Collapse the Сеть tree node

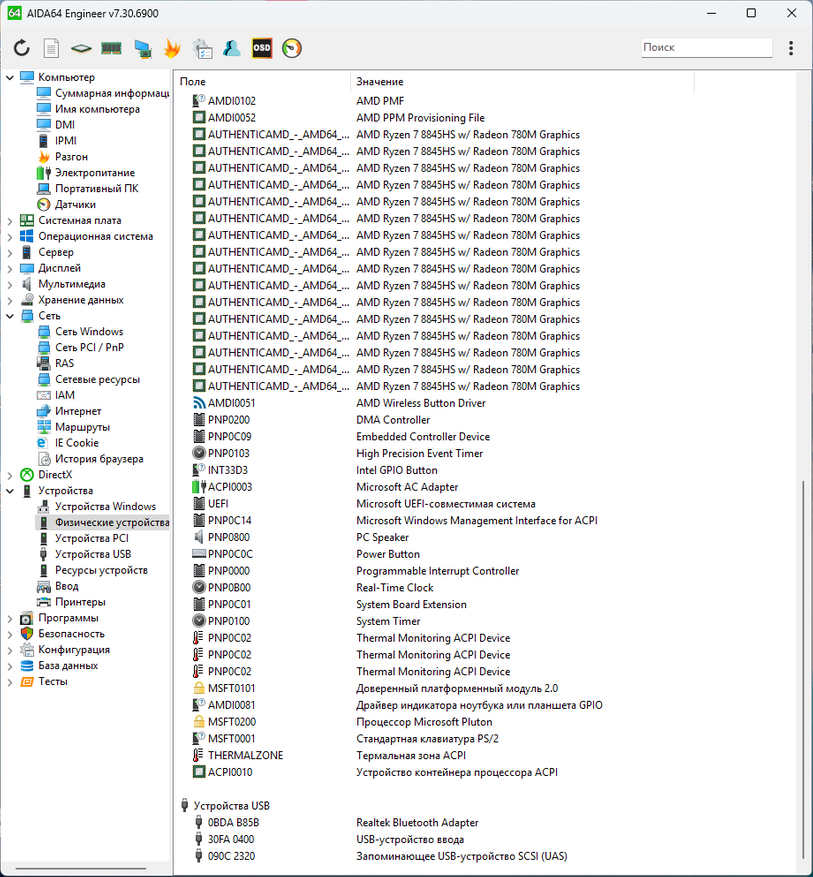point(10,316)
